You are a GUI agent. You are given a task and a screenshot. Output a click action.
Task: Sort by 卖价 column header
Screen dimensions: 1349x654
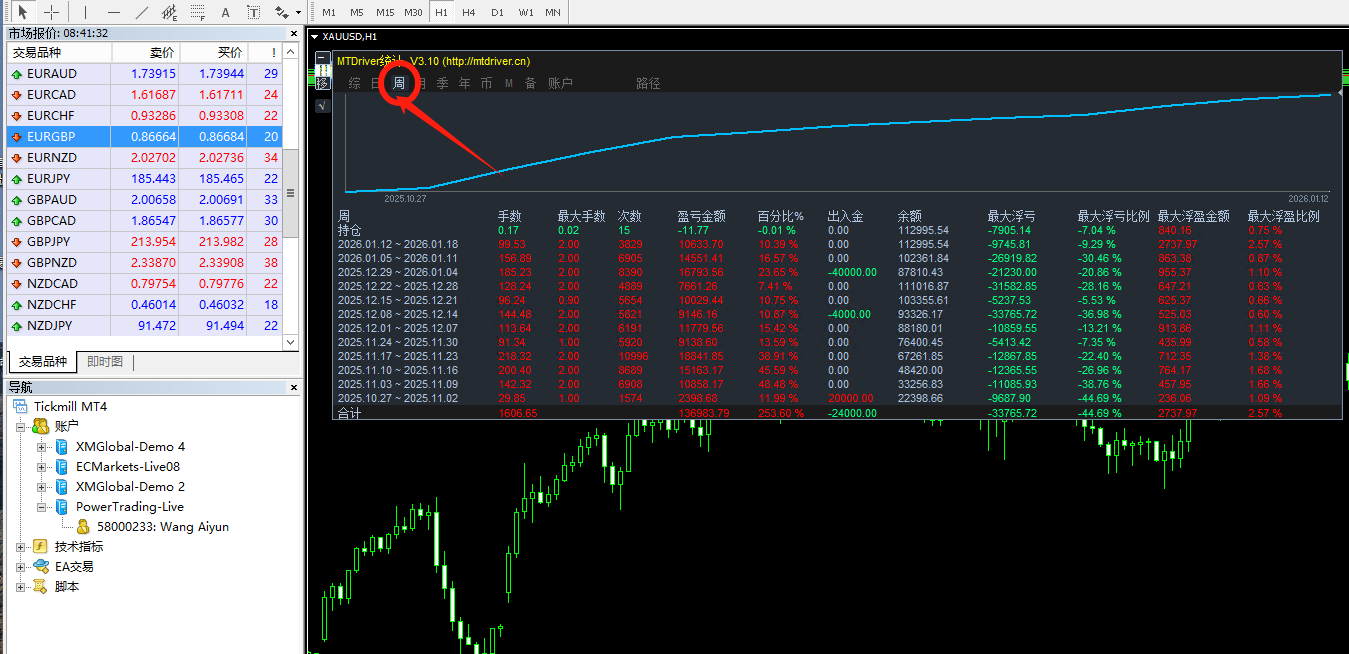(145, 53)
